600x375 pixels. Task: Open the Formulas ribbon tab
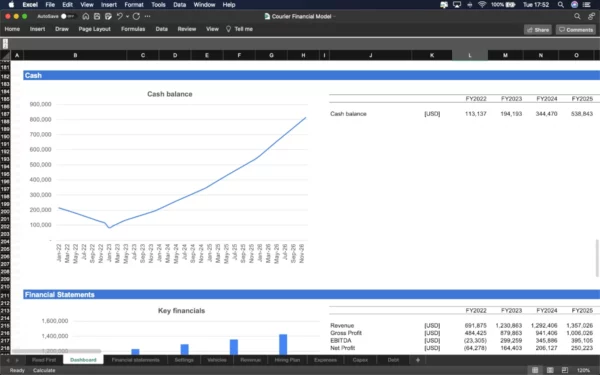click(133, 29)
